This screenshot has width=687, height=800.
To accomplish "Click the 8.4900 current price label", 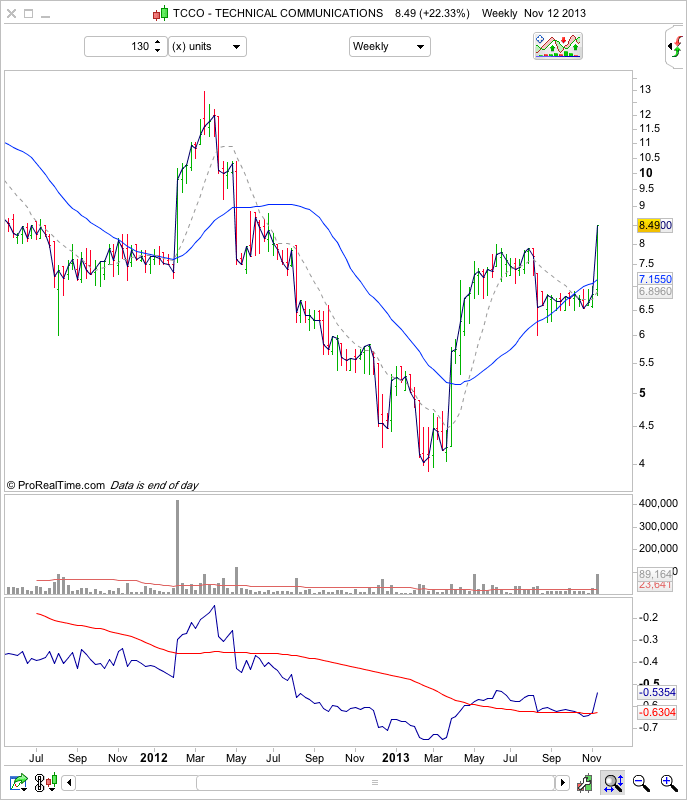I will 655,225.
